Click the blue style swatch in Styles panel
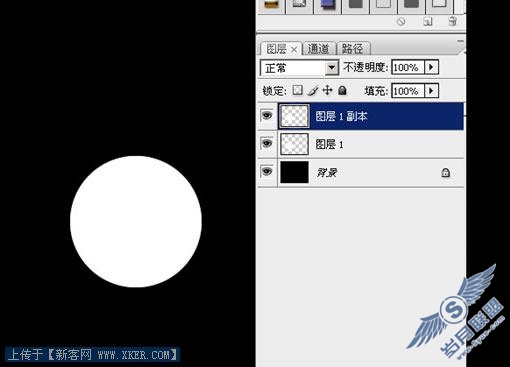The height and width of the screenshot is (367, 510). (x=328, y=5)
